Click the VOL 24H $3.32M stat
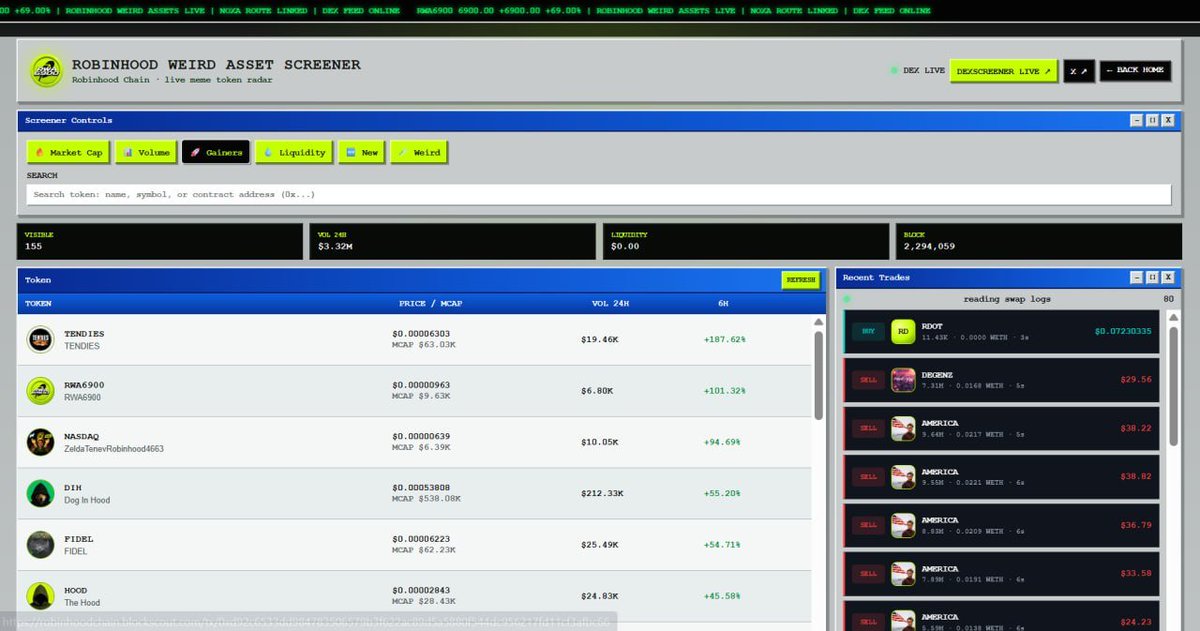 point(453,241)
